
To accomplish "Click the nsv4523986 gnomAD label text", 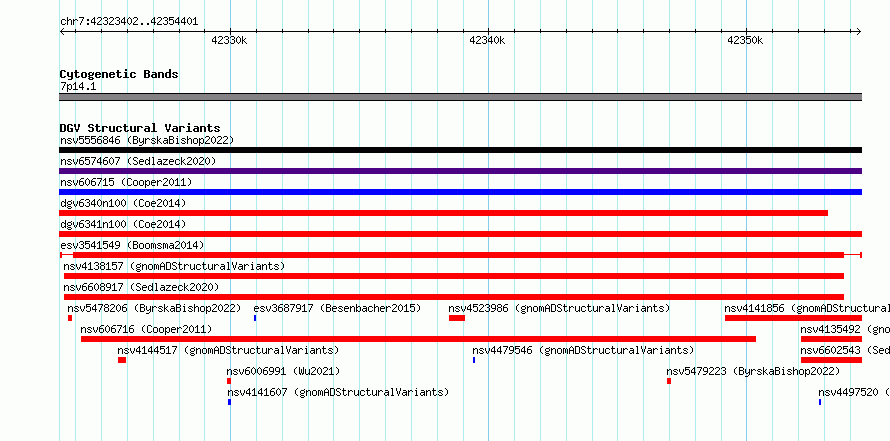I will pos(559,308).
